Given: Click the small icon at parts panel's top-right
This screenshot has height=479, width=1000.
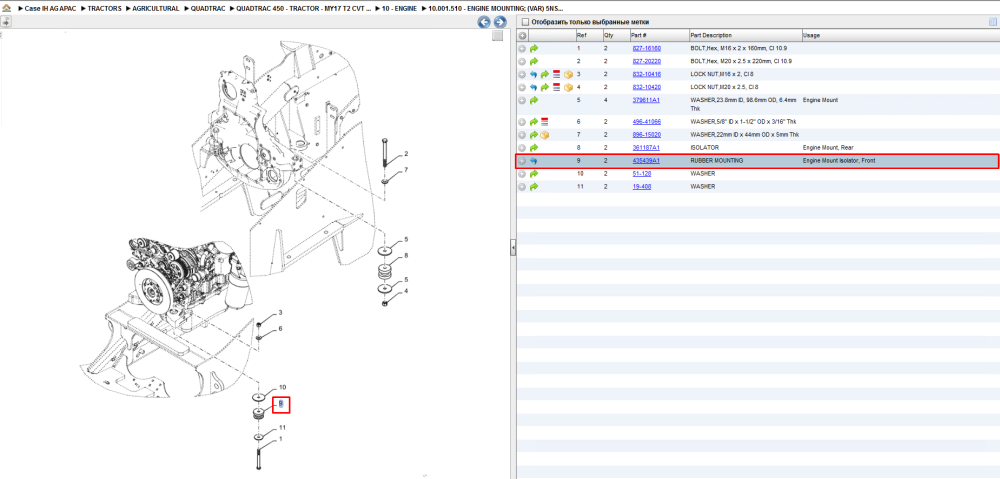Looking at the screenshot, I should pos(992,22).
